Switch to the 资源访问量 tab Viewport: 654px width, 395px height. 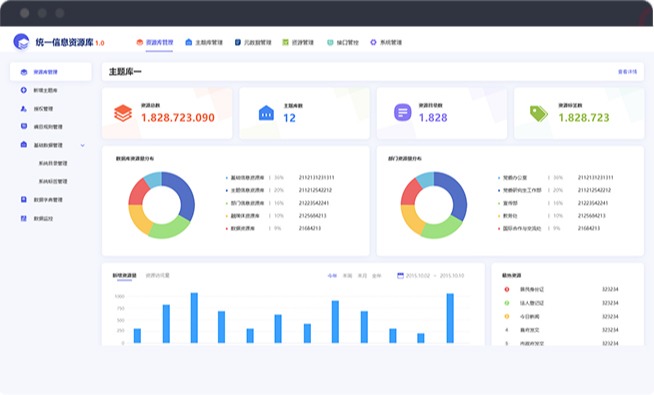coord(158,275)
